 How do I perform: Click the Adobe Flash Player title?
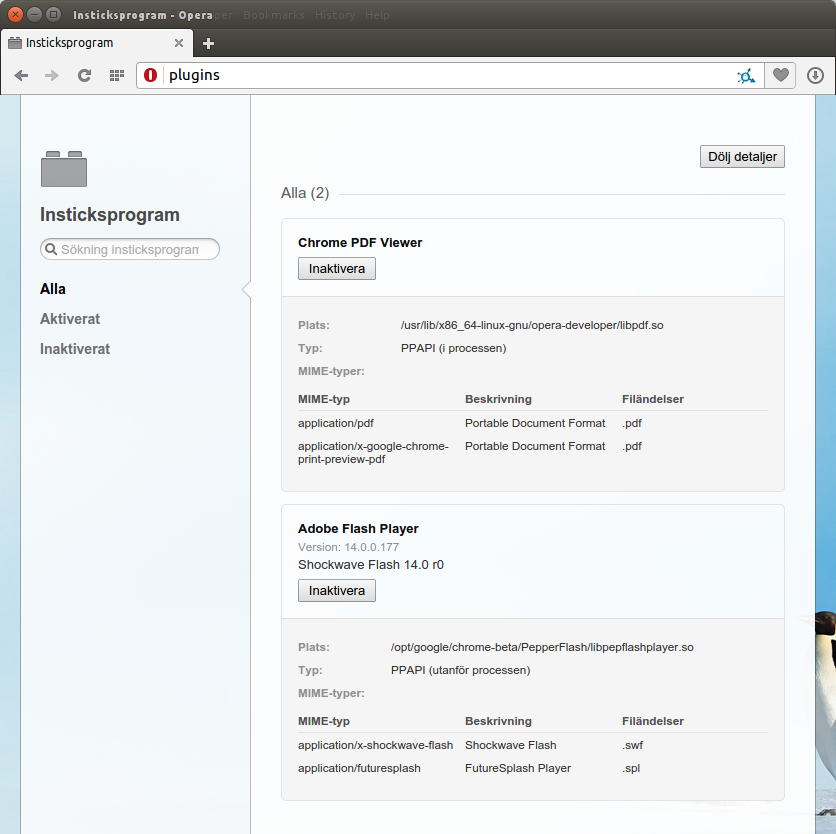[358, 528]
